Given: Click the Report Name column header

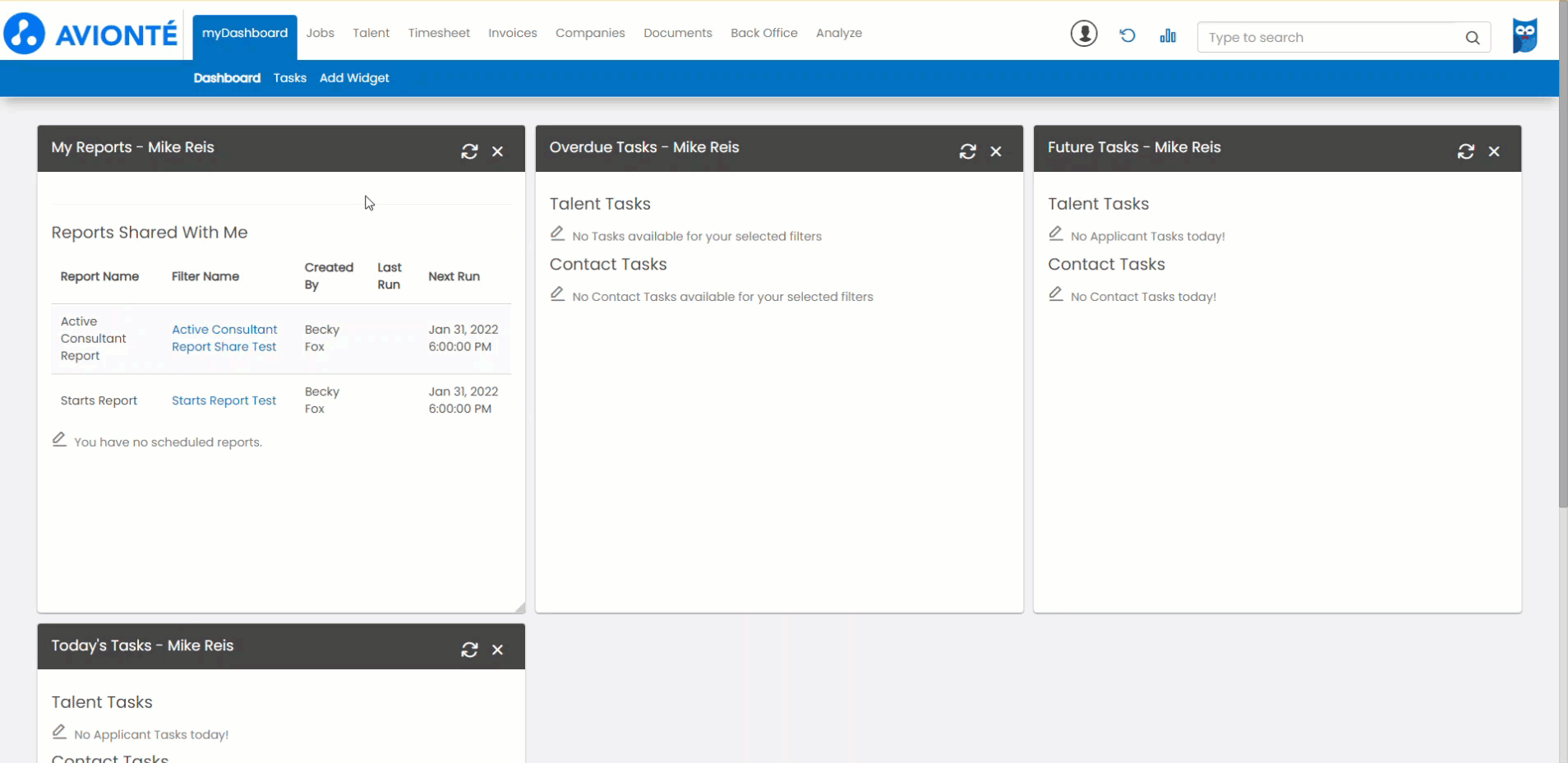Looking at the screenshot, I should tap(99, 276).
